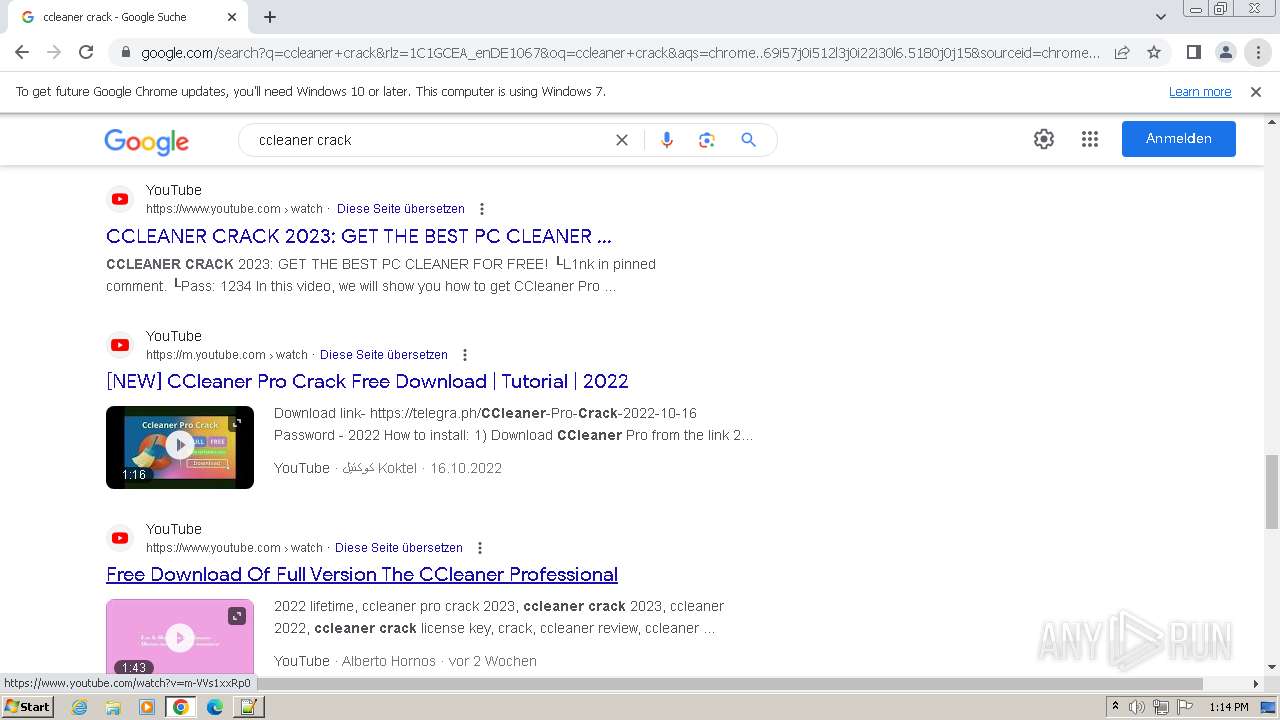Toggle the Chrome side panel
The height and width of the screenshot is (720, 1280).
1193,53
